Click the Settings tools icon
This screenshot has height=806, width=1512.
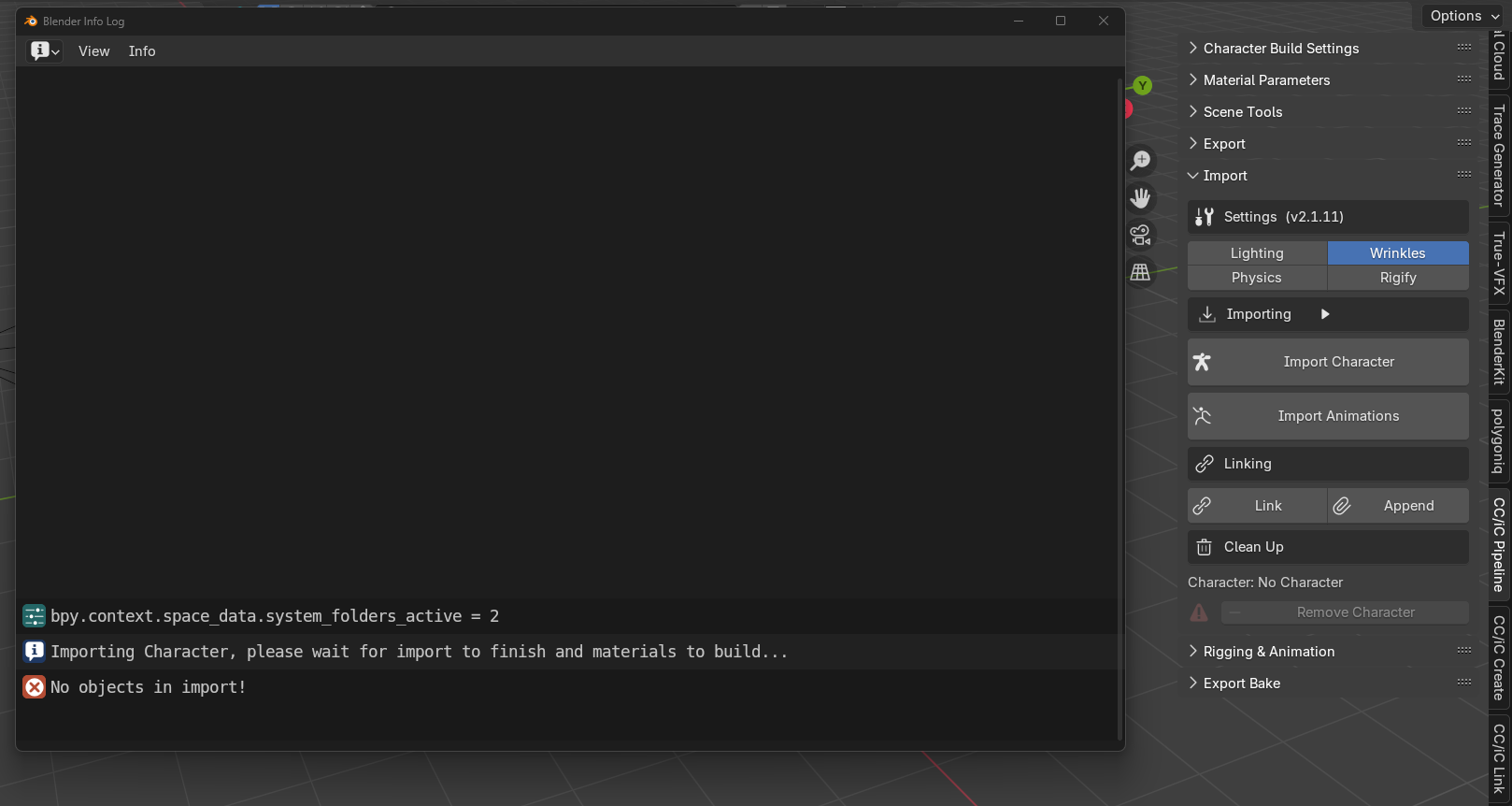(x=1205, y=217)
